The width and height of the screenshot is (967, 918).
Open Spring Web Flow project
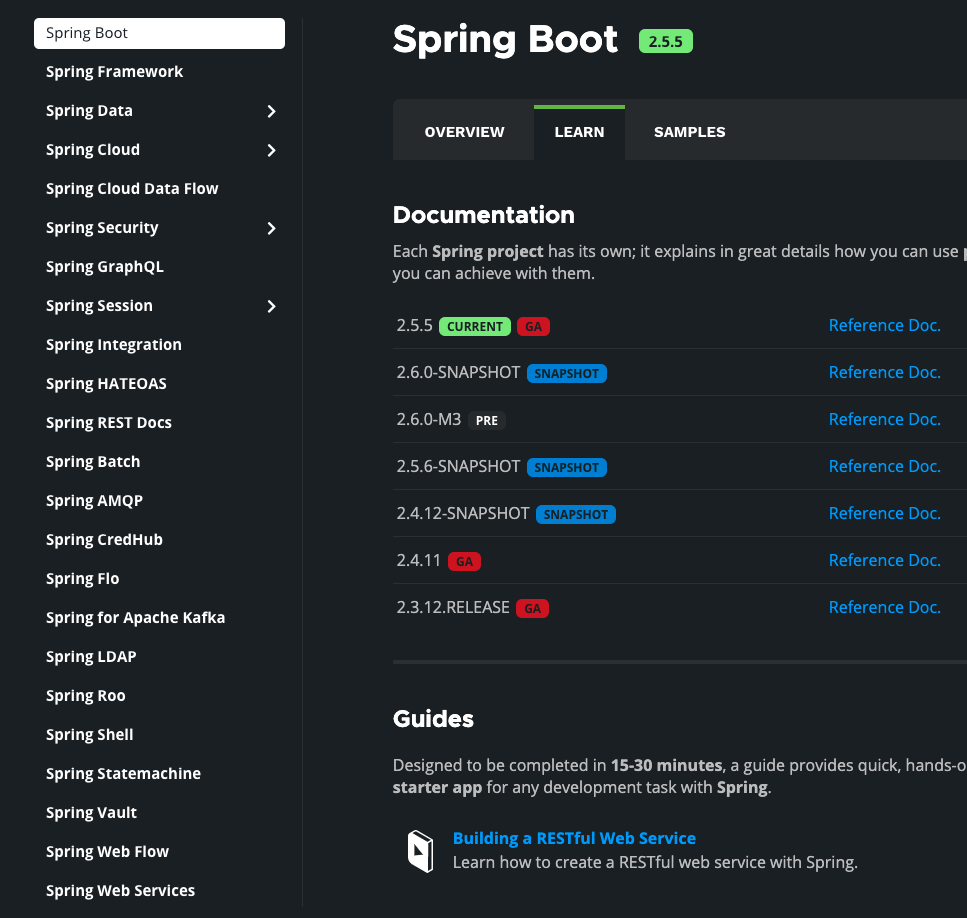pyautogui.click(x=107, y=851)
